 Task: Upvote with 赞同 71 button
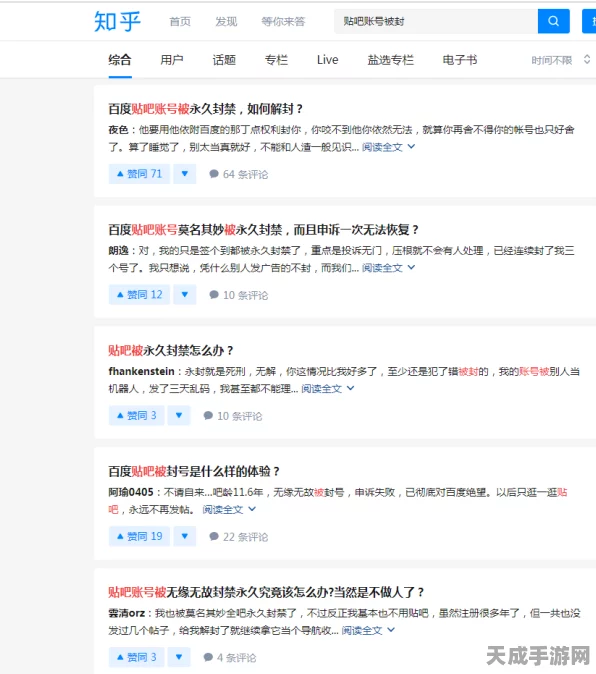pyautogui.click(x=139, y=174)
